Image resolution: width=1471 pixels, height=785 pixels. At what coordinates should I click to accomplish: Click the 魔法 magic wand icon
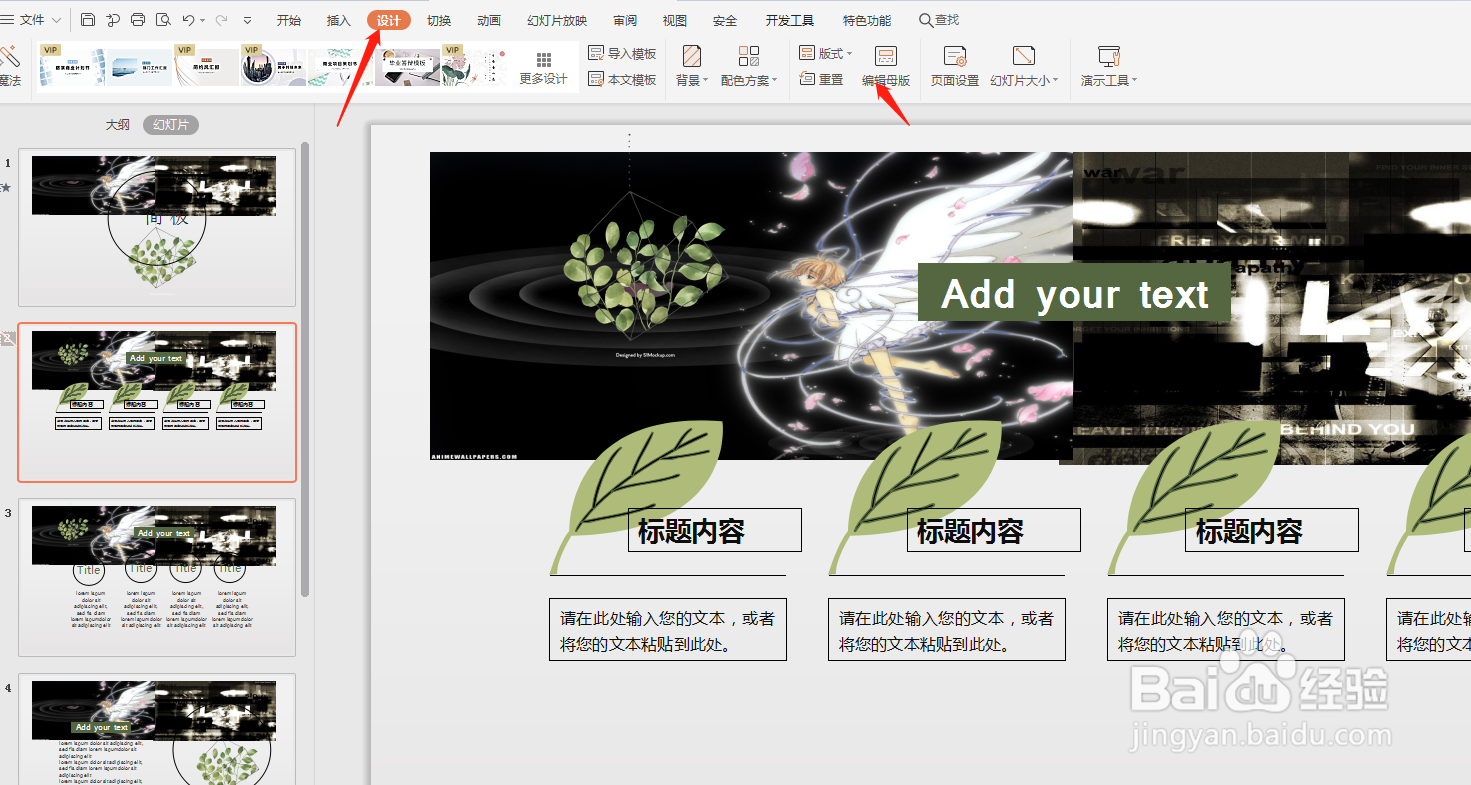click(10, 58)
